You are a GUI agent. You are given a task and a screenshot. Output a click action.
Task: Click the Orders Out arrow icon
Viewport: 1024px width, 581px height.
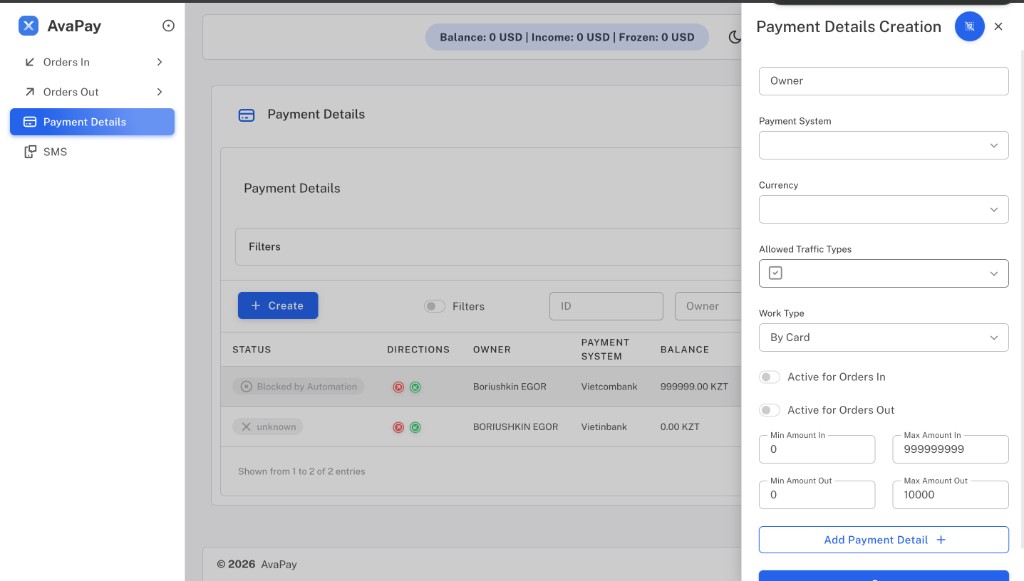29,92
